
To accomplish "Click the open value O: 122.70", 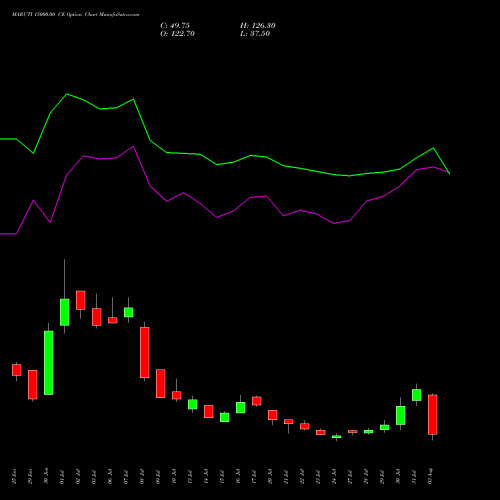I will point(177,34).
